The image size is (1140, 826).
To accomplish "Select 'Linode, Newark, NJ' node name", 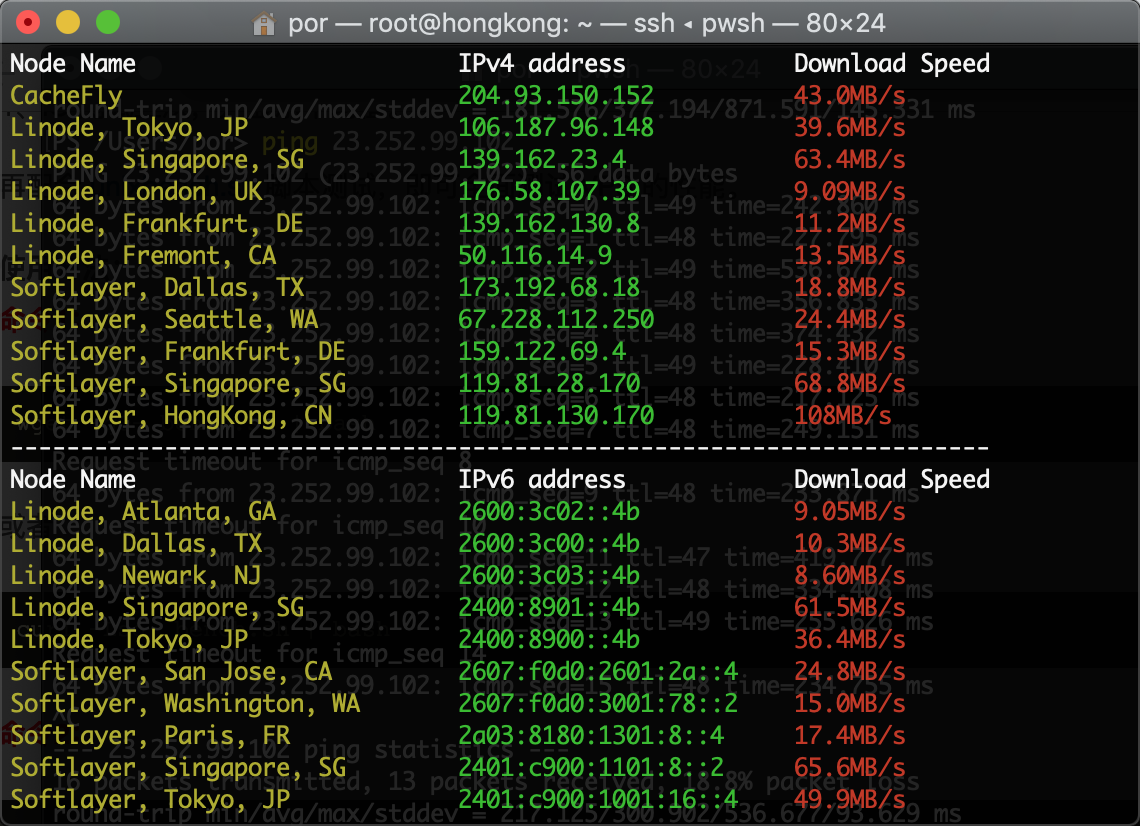I will tap(136, 575).
